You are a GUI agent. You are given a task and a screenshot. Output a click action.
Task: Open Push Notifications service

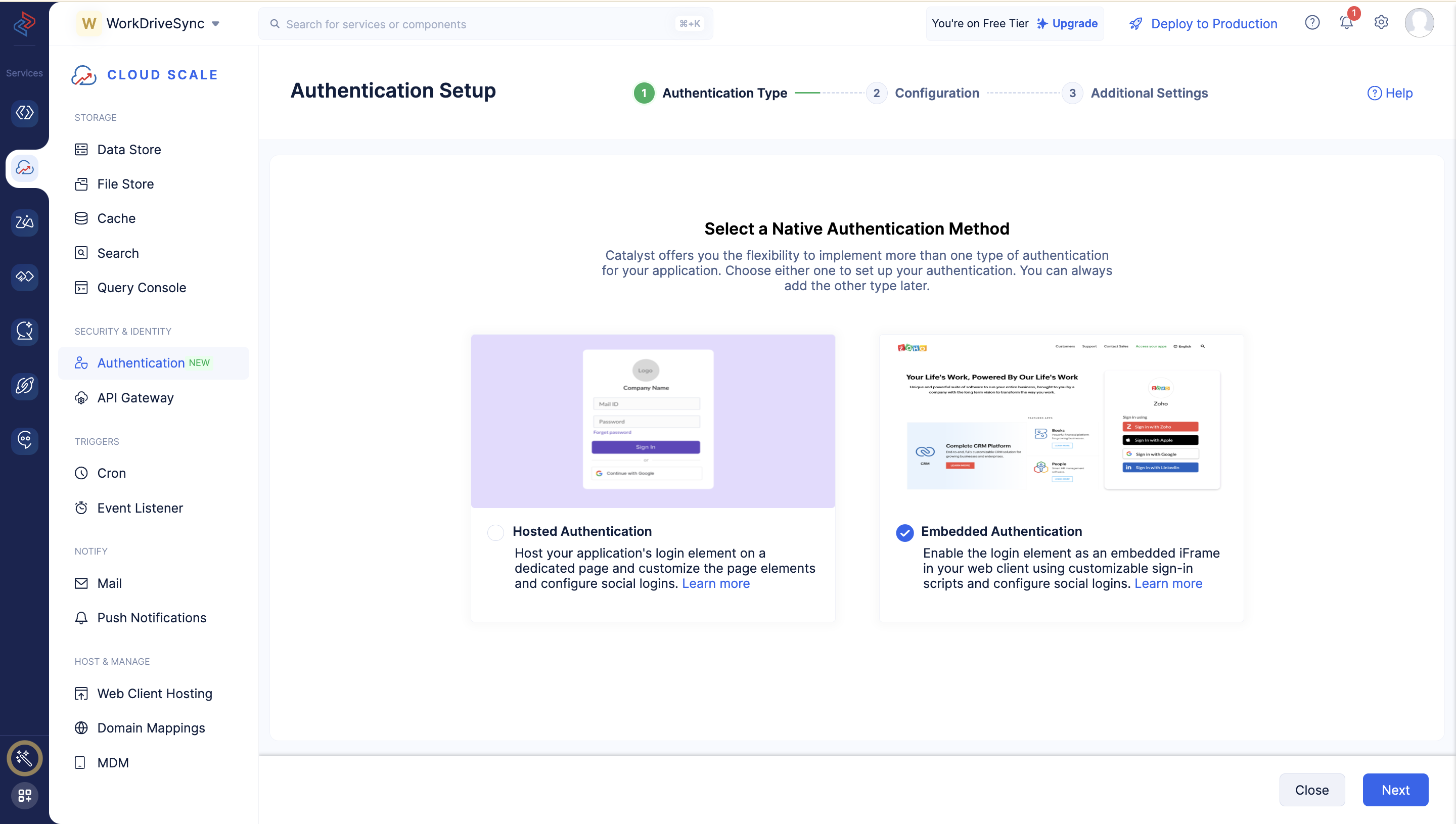pyautogui.click(x=151, y=617)
